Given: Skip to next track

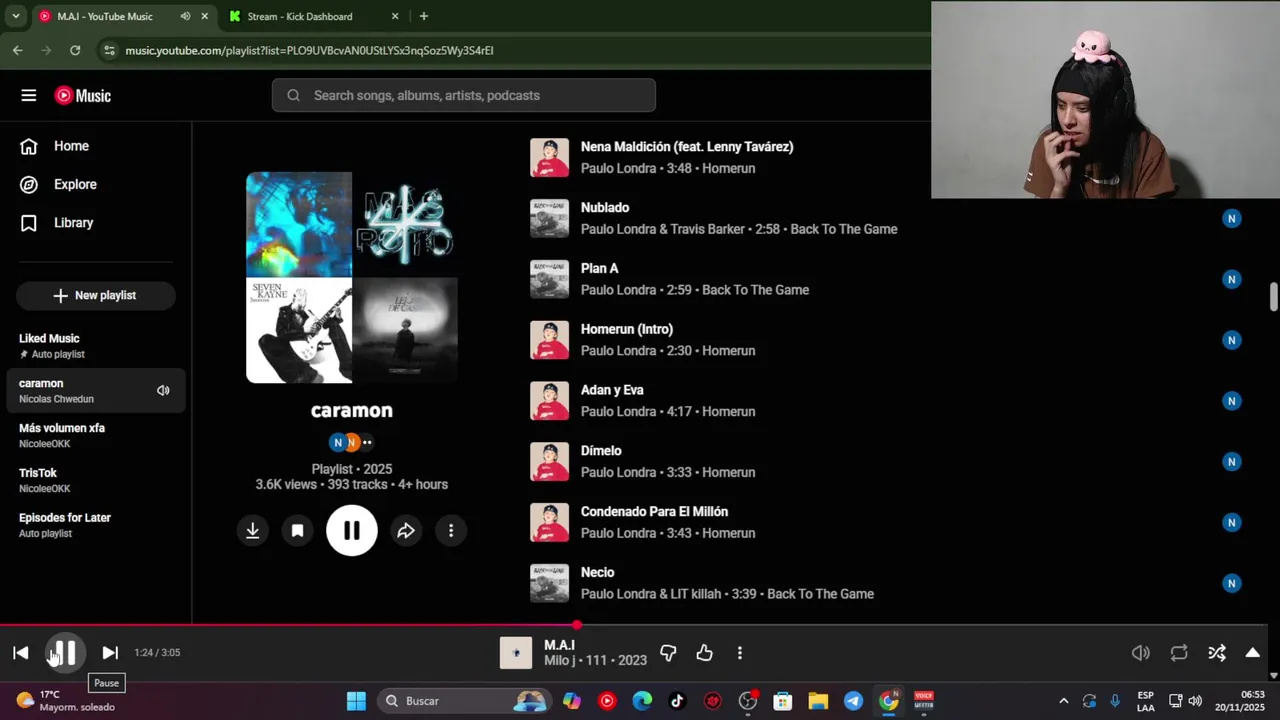Looking at the screenshot, I should point(110,653).
